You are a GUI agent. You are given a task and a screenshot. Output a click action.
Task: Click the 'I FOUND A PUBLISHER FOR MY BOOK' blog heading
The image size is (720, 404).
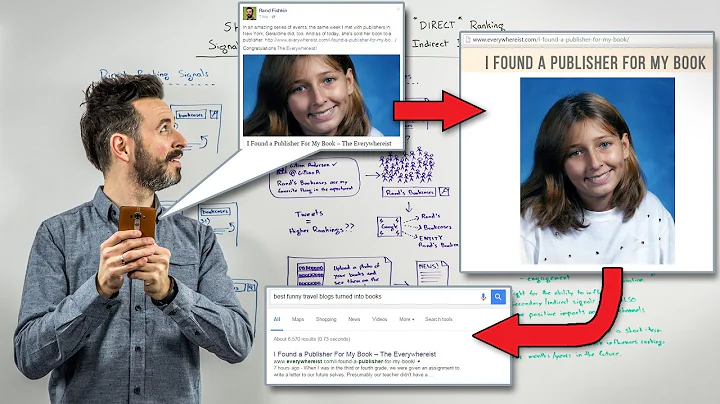click(x=596, y=63)
